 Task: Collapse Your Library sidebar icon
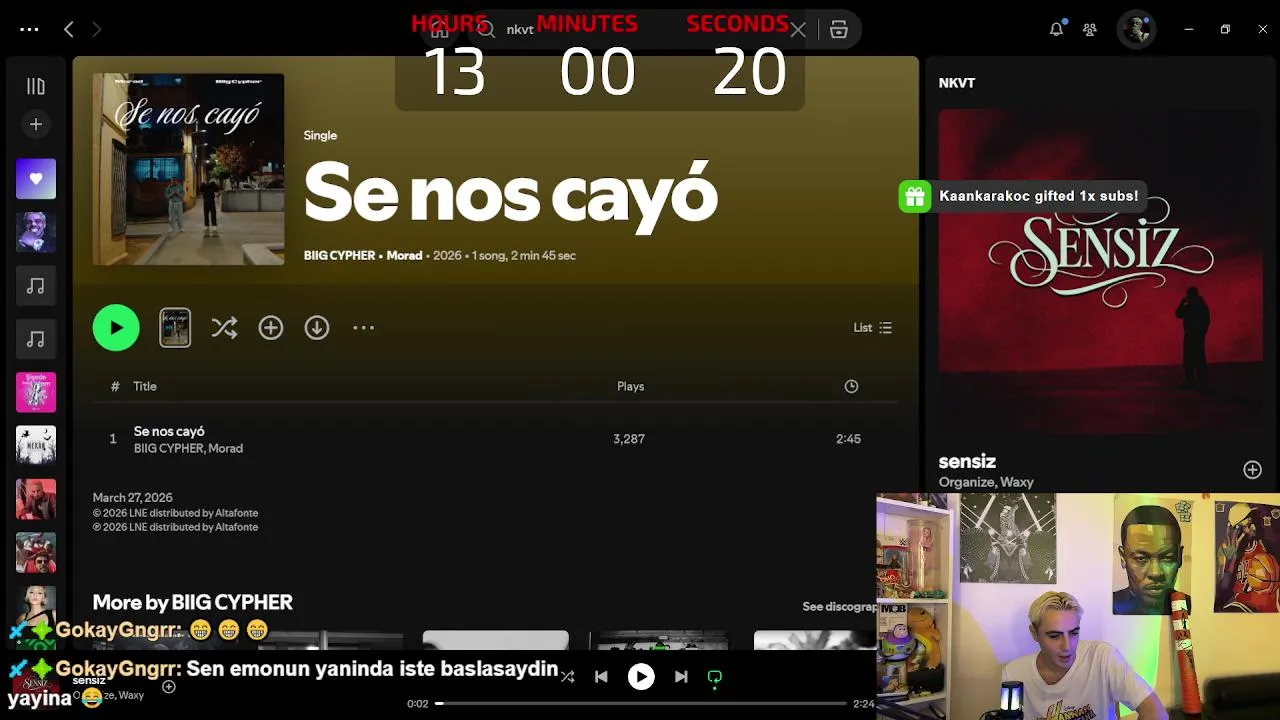36,86
